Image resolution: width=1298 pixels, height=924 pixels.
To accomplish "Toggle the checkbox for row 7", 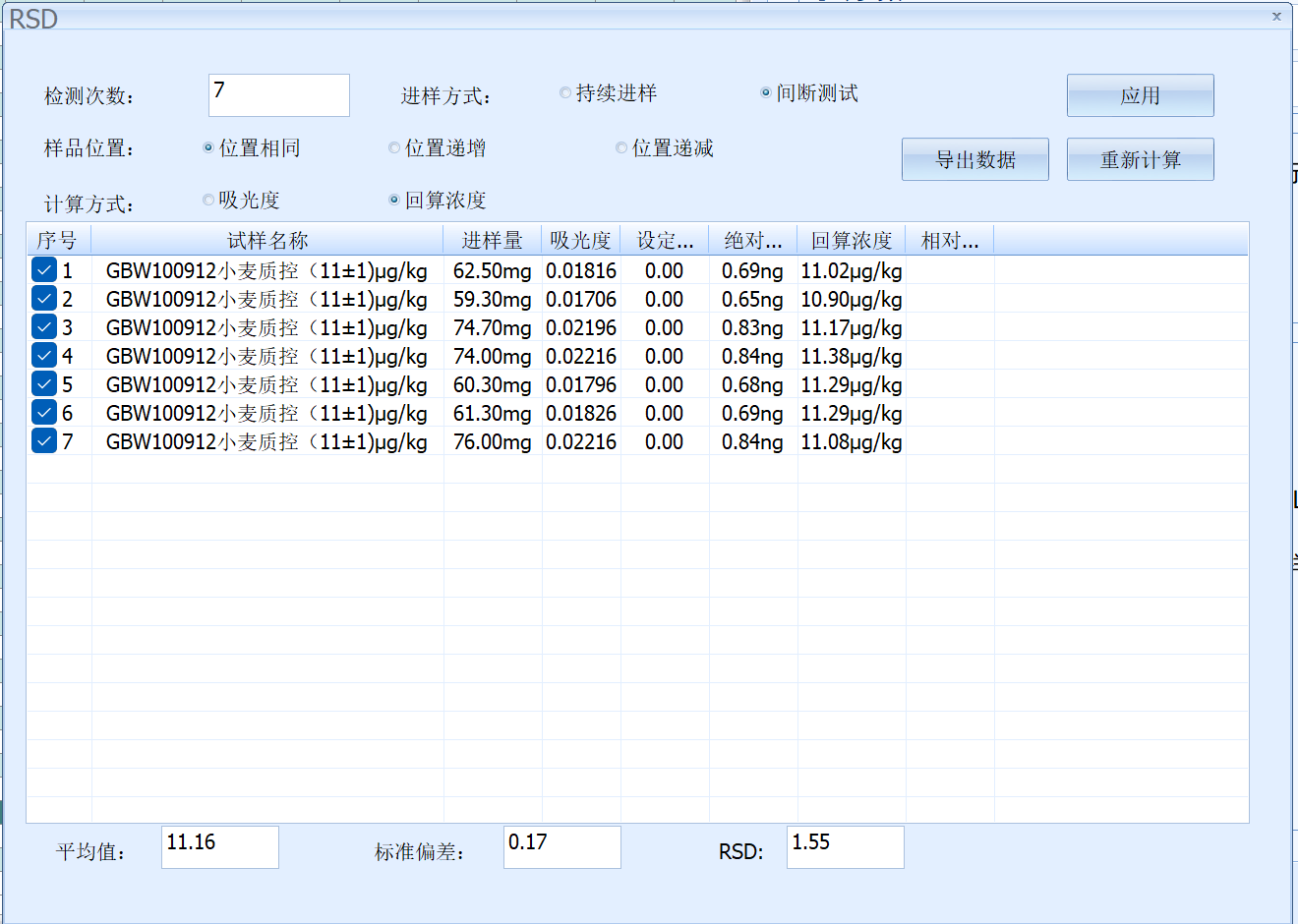I will [x=43, y=441].
